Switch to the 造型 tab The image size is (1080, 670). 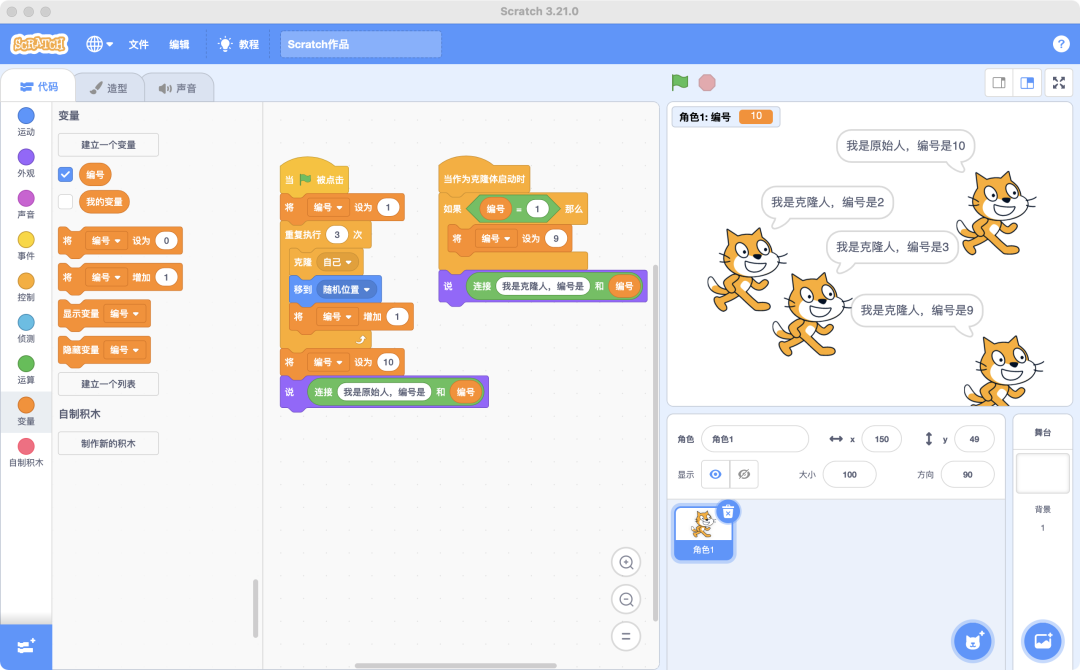click(x=109, y=88)
